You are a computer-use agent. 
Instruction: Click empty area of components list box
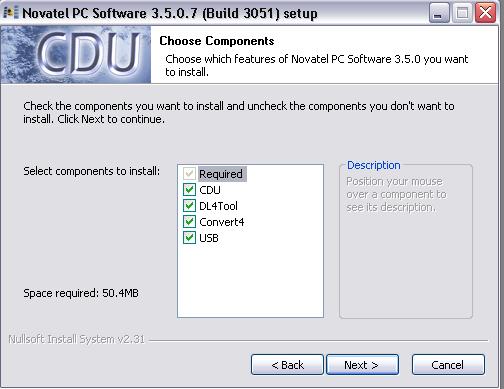tap(250, 280)
